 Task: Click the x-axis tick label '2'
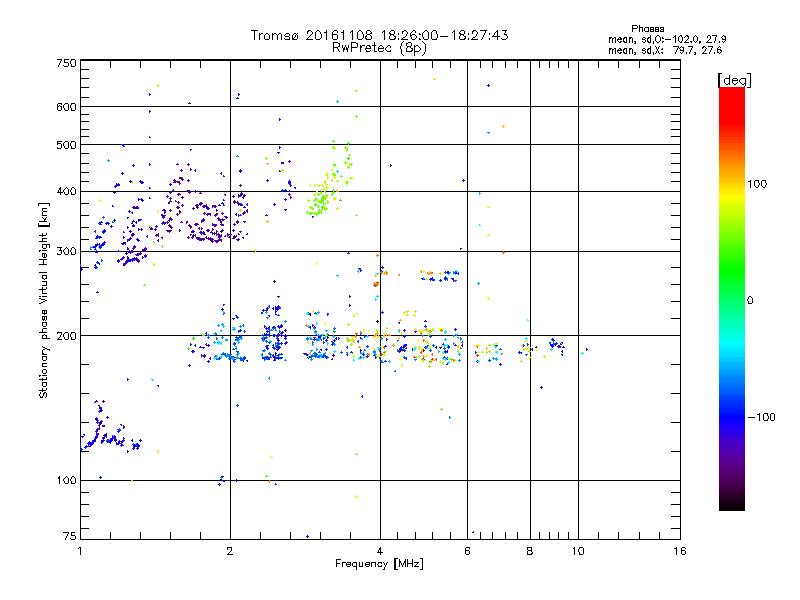pos(230,551)
